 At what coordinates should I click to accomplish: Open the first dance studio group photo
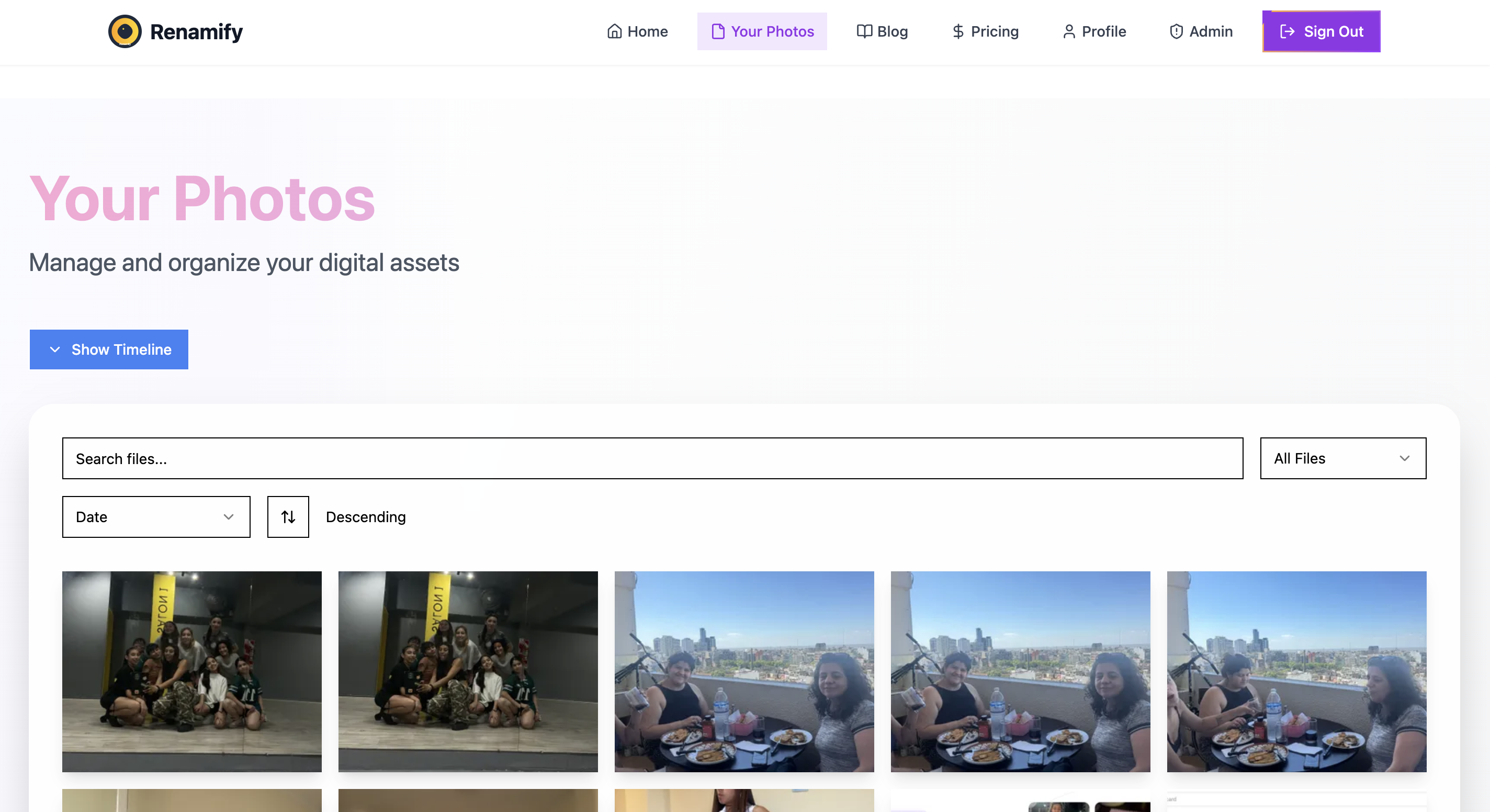click(191, 671)
